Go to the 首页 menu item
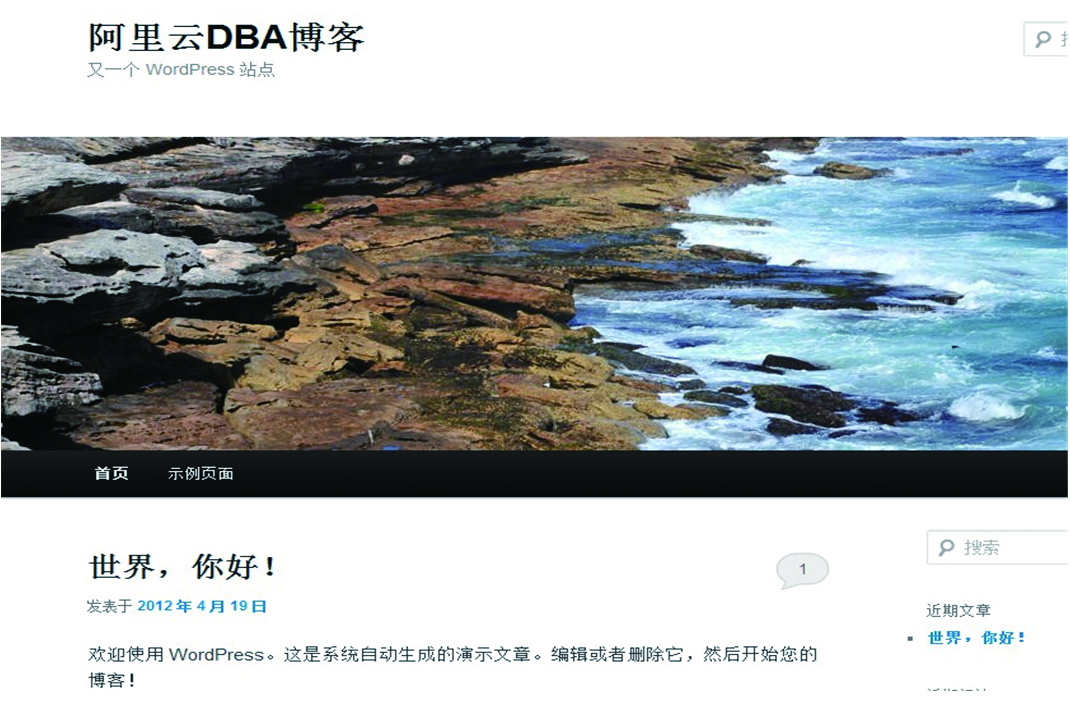The image size is (1070, 707). [111, 474]
